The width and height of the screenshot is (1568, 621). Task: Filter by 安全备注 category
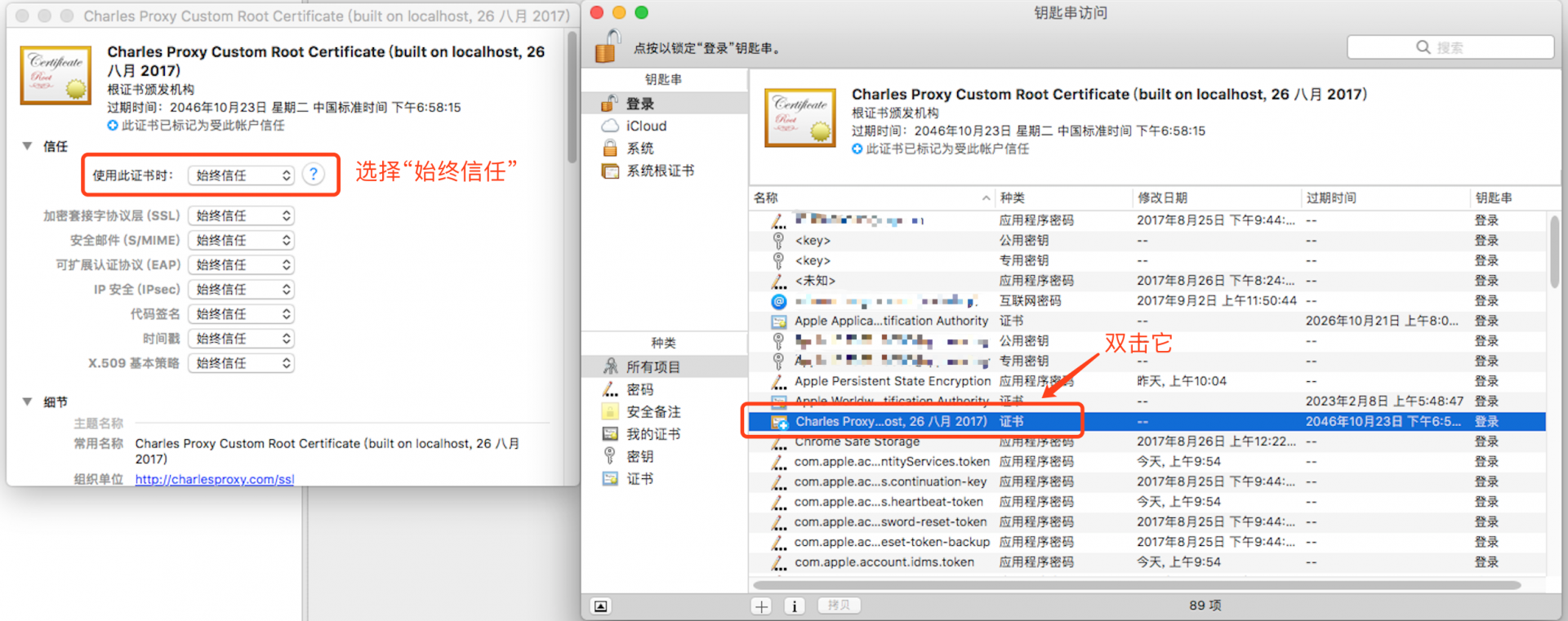click(665, 411)
